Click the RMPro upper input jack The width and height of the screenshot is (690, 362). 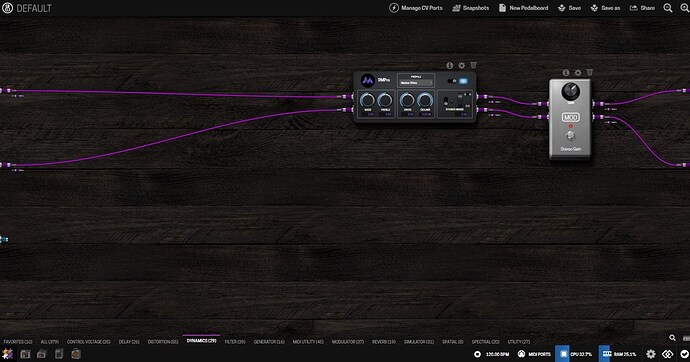point(347,97)
